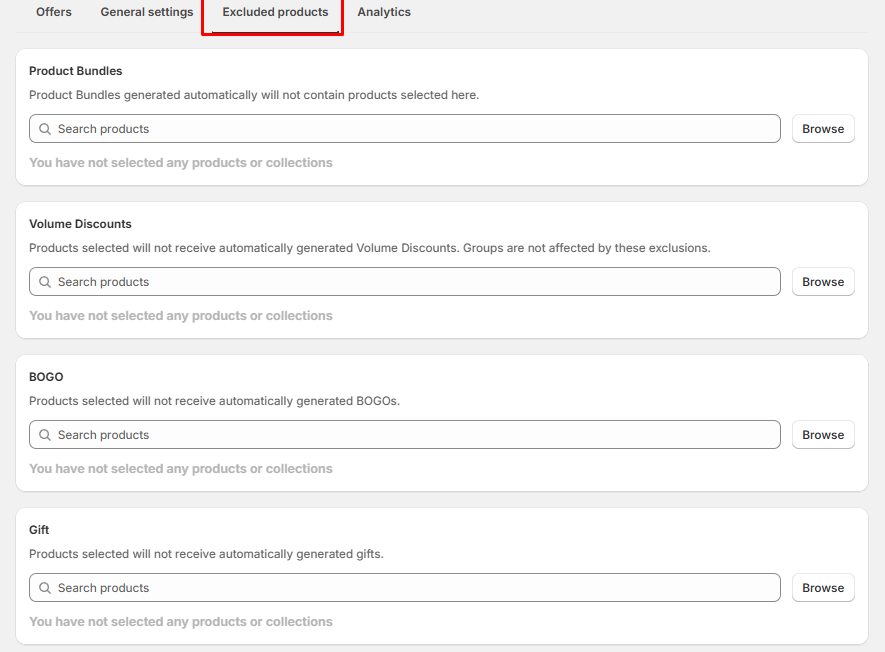The height and width of the screenshot is (652, 885).
Task: Click the magnifier icon in BOGO search
Action: (x=45, y=435)
